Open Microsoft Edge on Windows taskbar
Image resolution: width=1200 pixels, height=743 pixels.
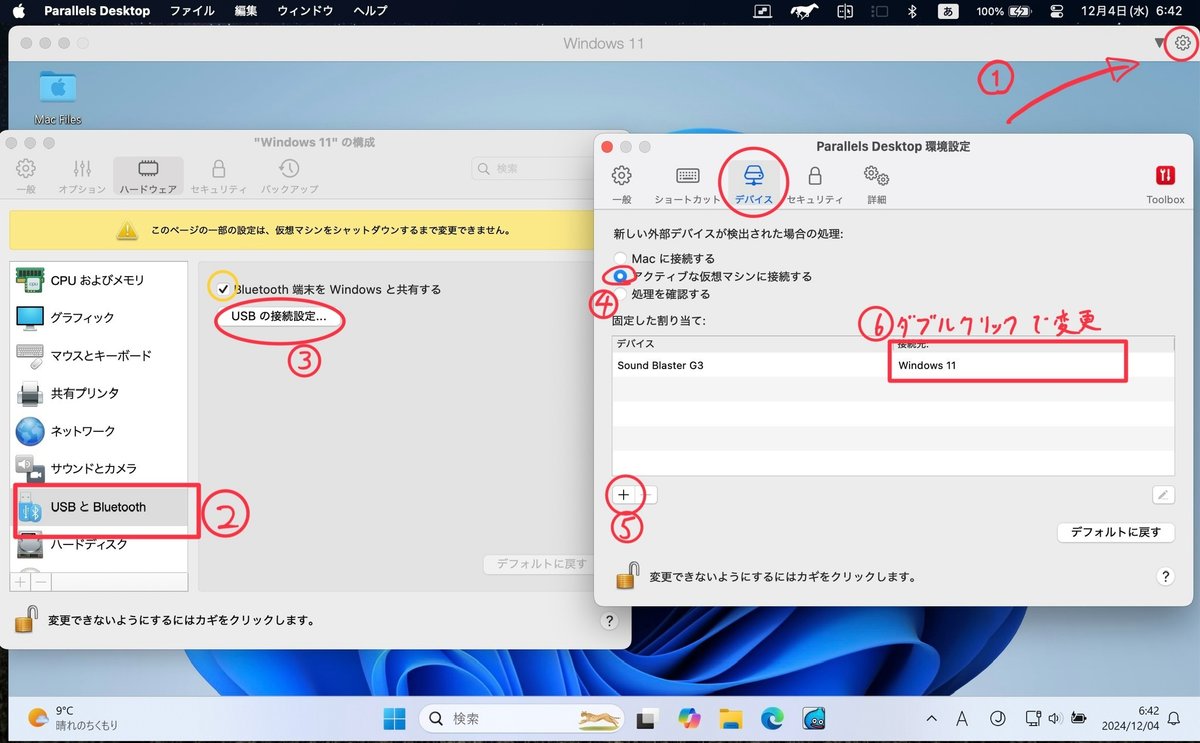pyautogui.click(x=772, y=717)
